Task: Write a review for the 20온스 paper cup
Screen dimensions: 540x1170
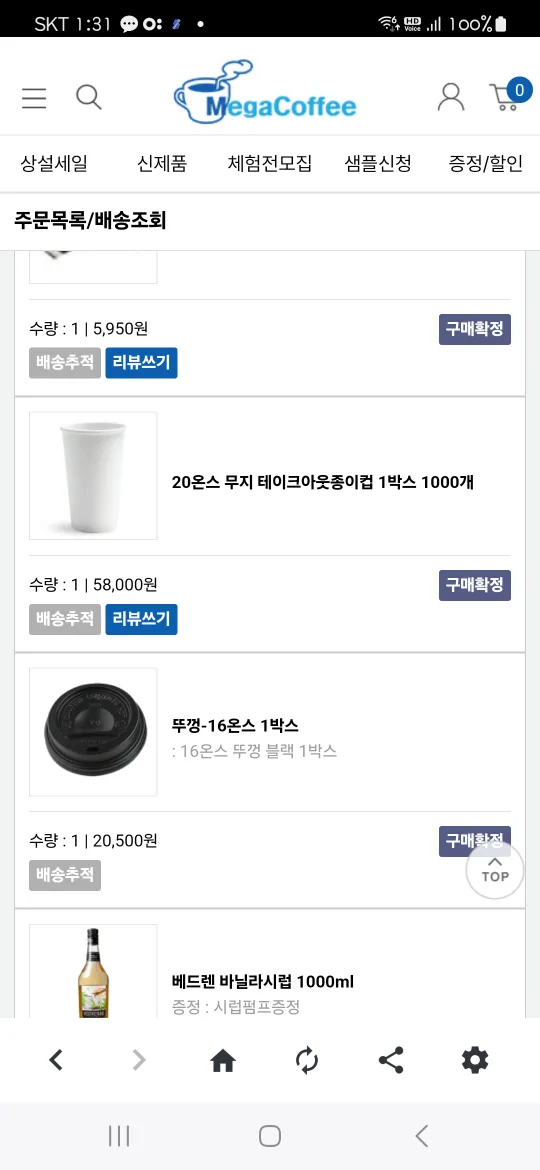Action: tap(141, 619)
